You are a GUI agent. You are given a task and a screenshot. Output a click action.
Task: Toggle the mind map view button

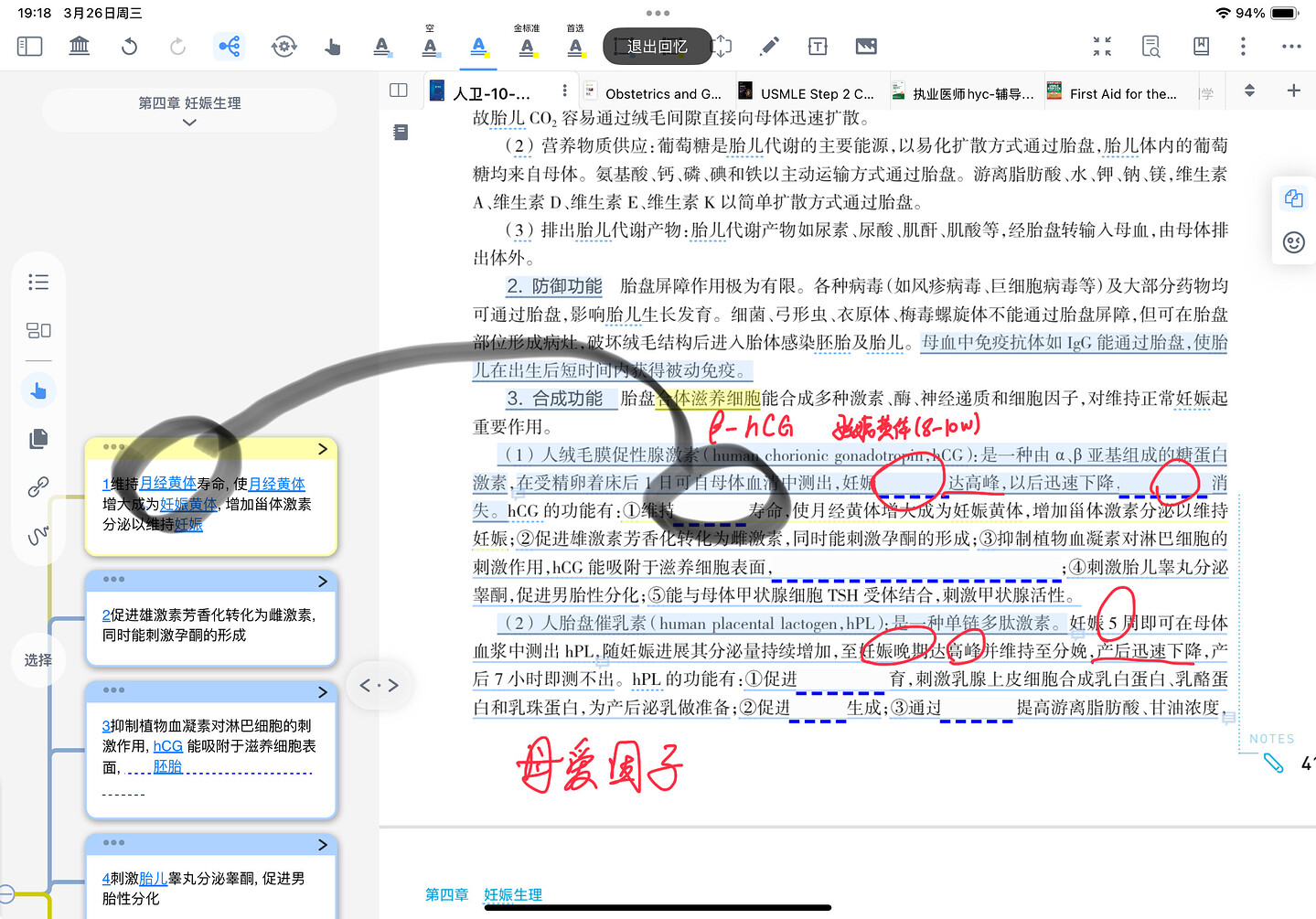click(x=229, y=46)
